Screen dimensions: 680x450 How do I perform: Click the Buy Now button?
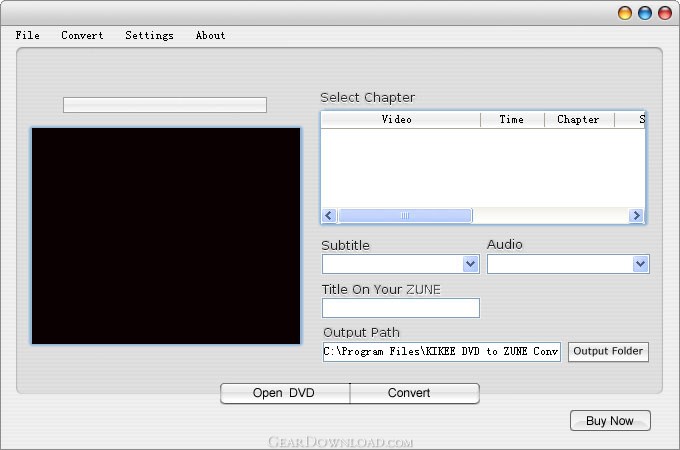[610, 421]
